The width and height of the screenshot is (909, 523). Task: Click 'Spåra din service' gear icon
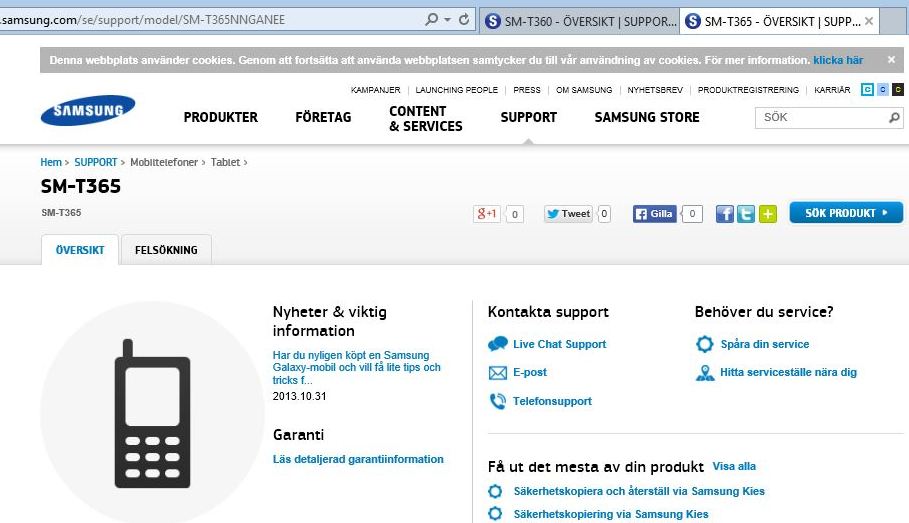[704, 344]
